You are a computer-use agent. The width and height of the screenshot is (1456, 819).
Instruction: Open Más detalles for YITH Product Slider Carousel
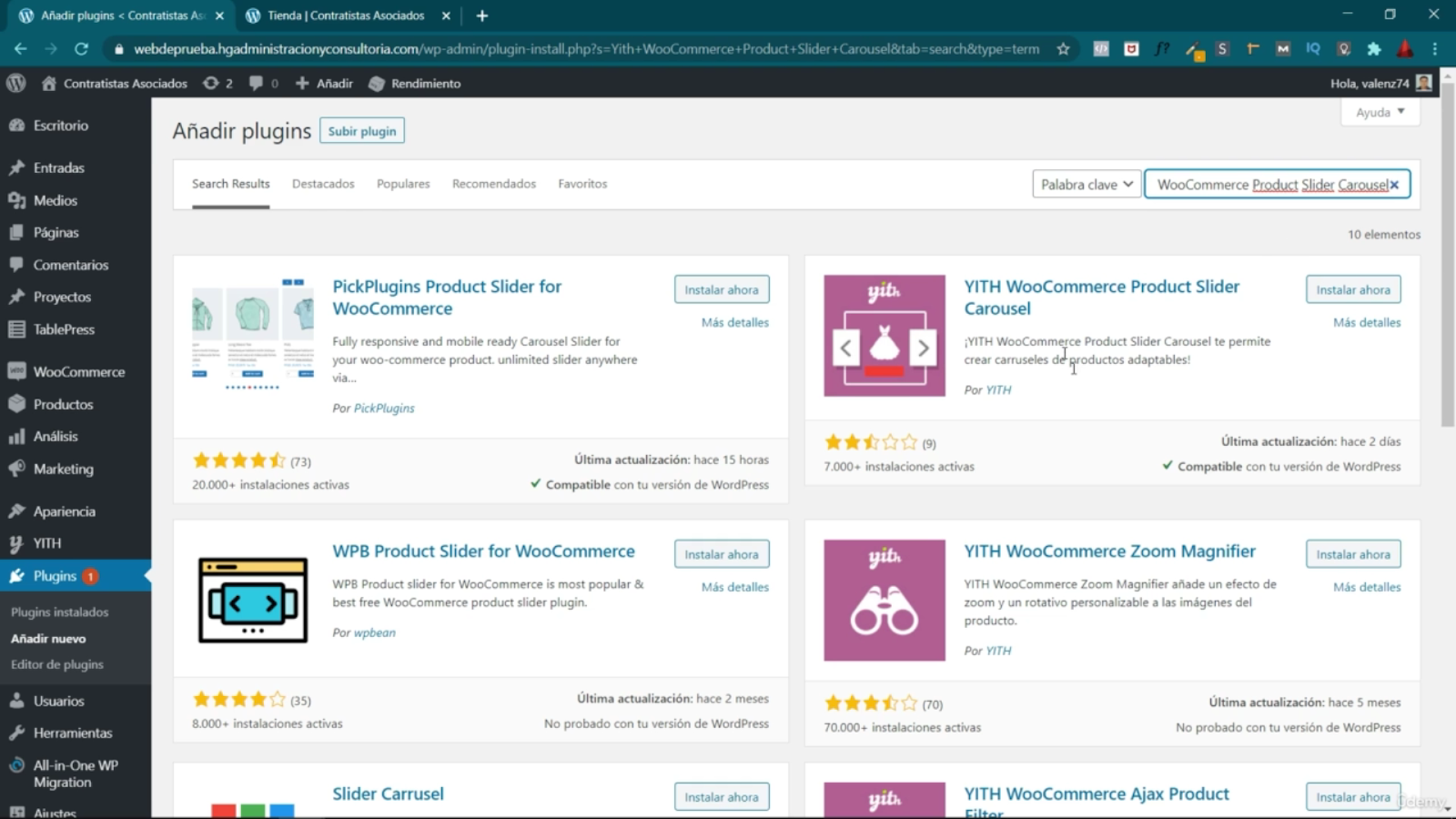pos(1367,322)
